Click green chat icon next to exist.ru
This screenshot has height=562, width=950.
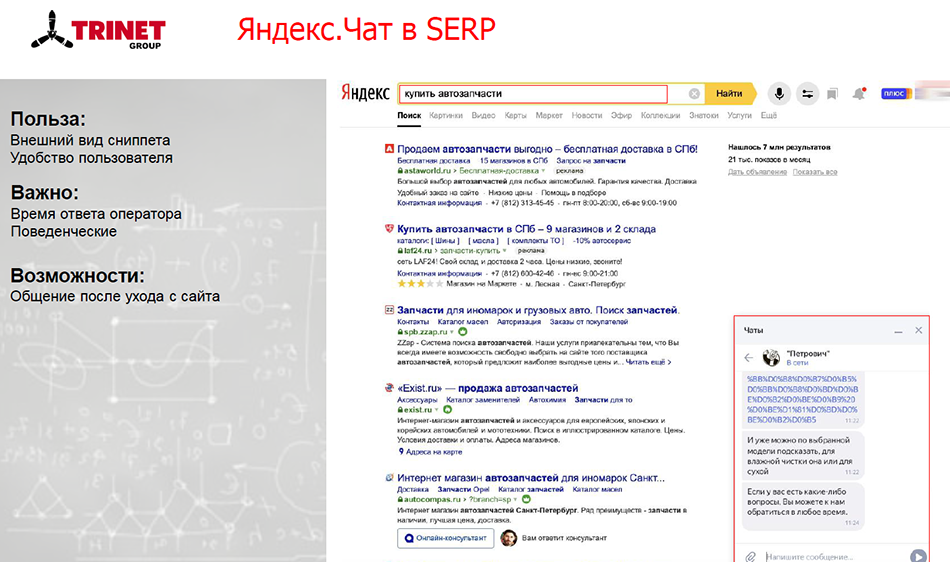(448, 410)
